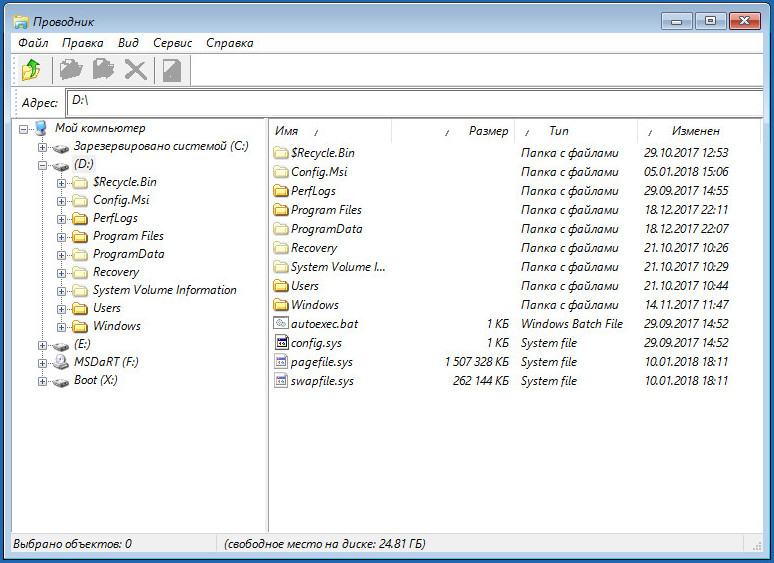The height and width of the screenshot is (563, 774).
Task: Click the 05.01.2018 15:06 date cell
Action: point(686,172)
